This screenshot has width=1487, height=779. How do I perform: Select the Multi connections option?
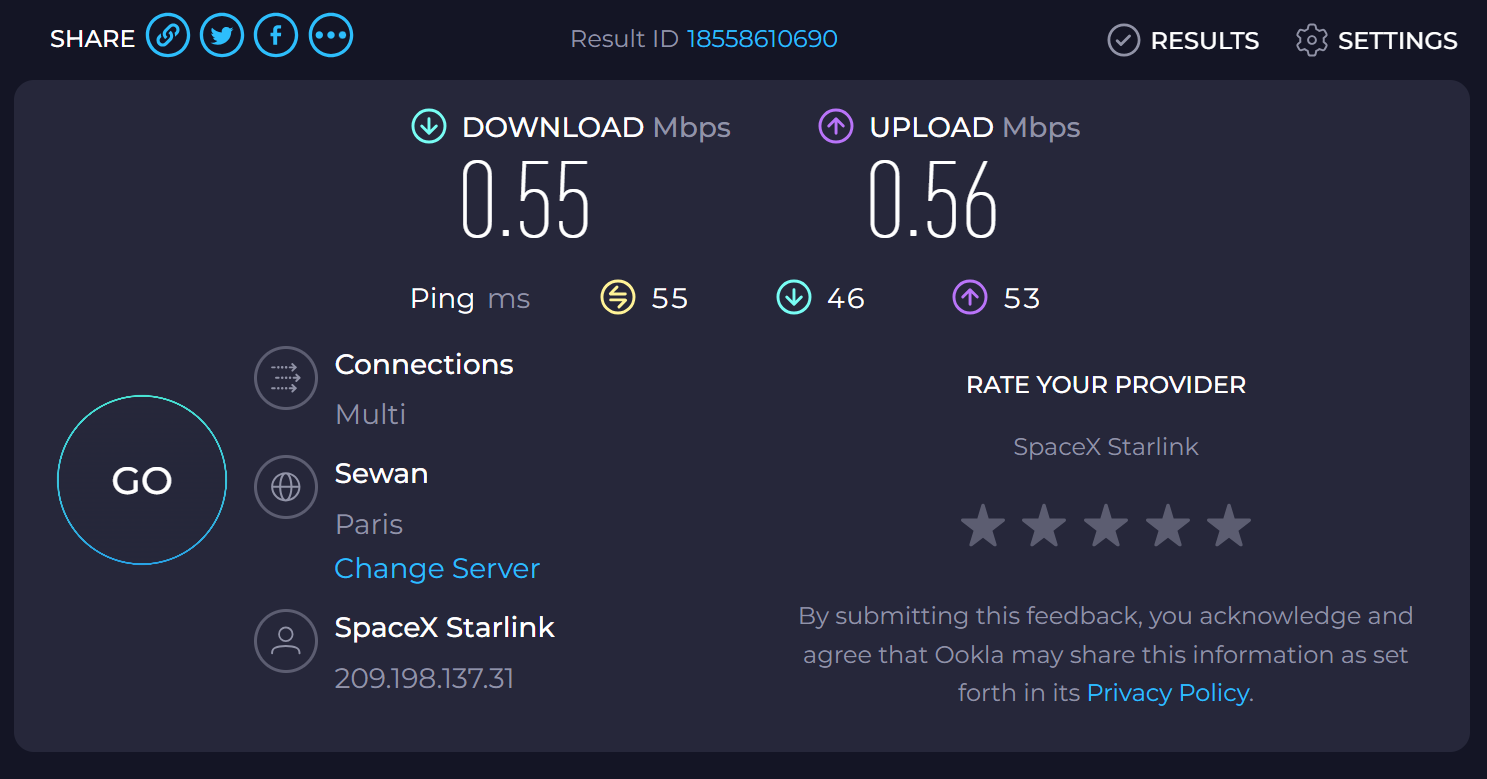point(371,414)
